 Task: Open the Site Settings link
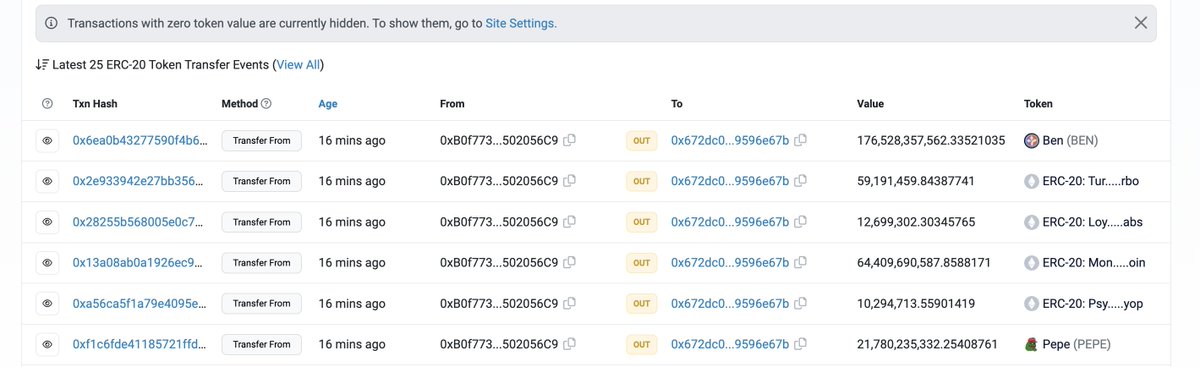520,23
